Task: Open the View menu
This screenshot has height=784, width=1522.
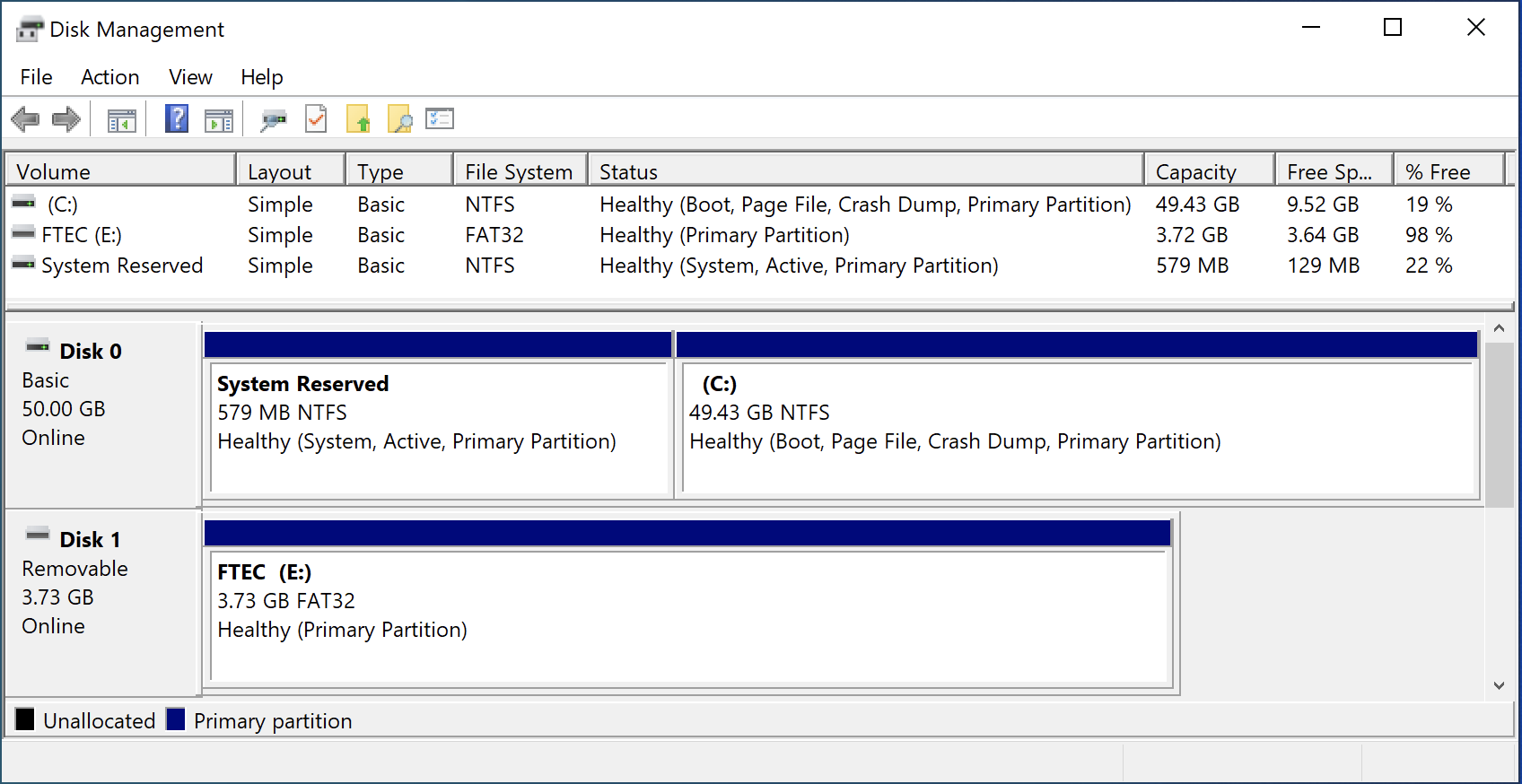Action: (190, 77)
